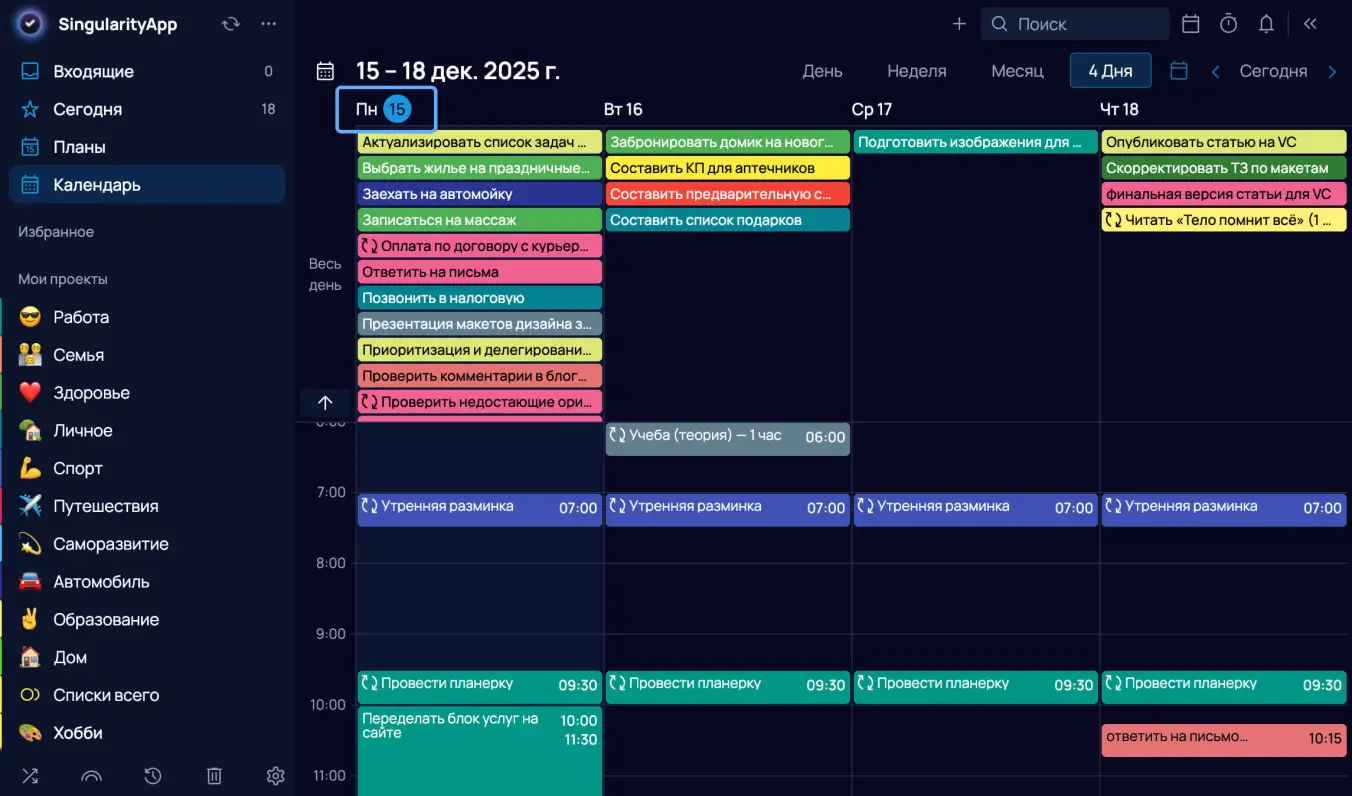
Task: Click the stopwatch timer icon in top bar
Action: tap(1228, 24)
